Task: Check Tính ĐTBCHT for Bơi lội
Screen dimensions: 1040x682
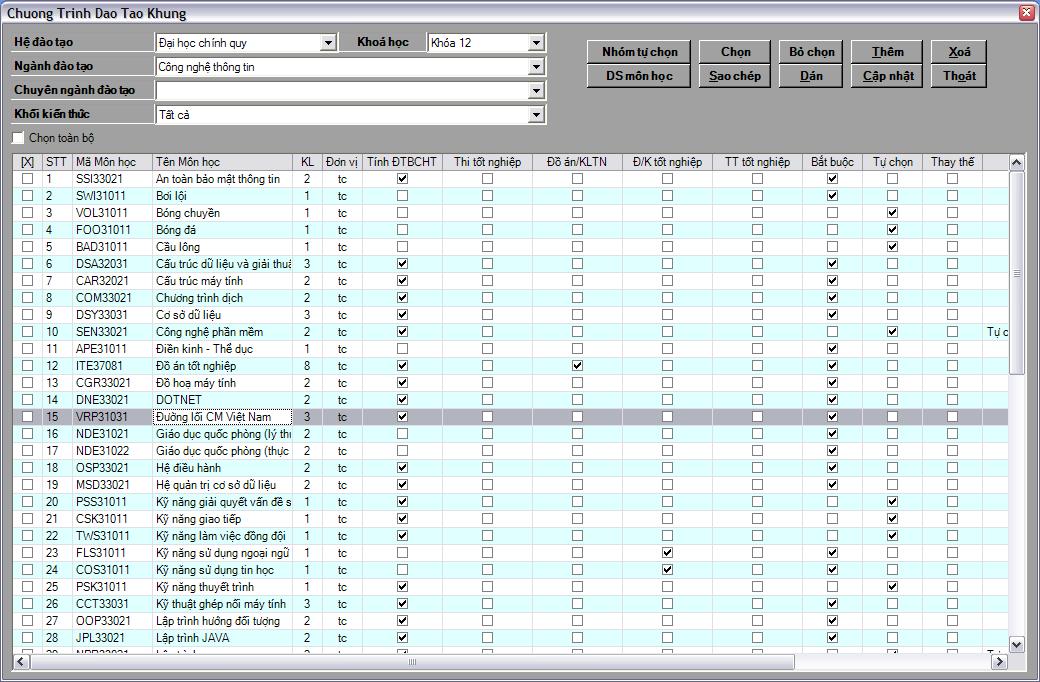Action: coord(403,196)
